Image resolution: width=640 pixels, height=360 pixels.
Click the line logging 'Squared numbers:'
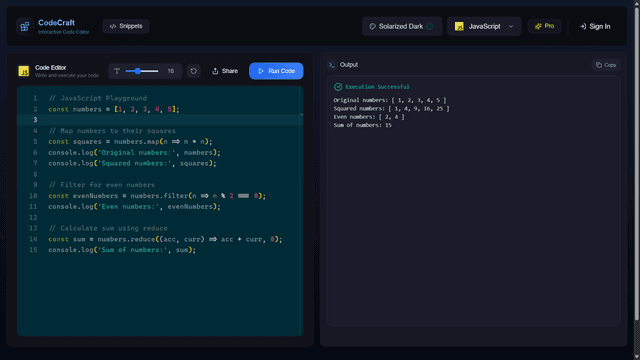pos(132,163)
